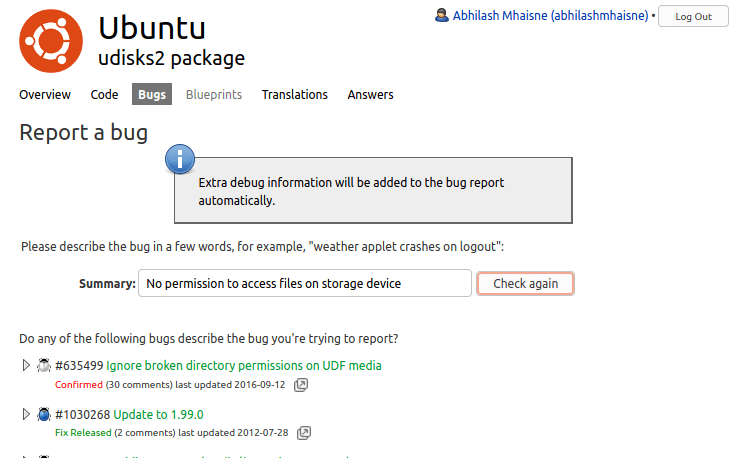The width and height of the screenshot is (745, 458).
Task: Open bug #635499 in new window icon
Action: [301, 384]
